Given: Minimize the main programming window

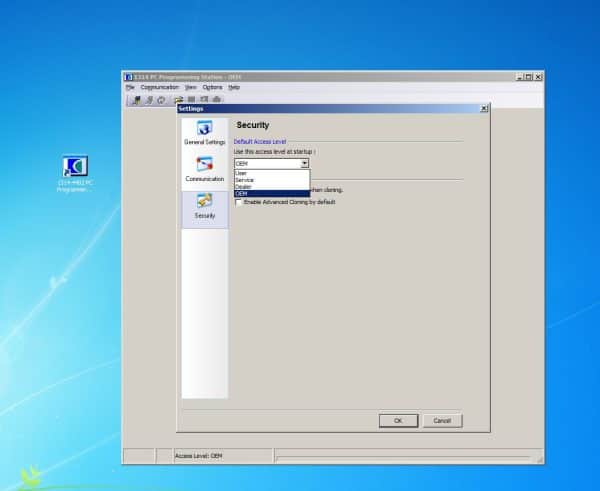Looking at the screenshot, I should [x=520, y=77].
